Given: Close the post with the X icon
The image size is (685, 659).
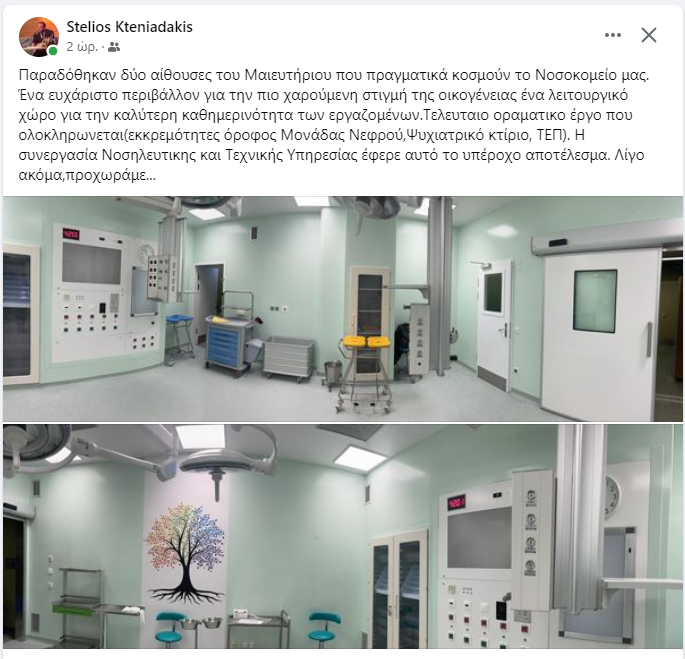Looking at the screenshot, I should point(649,35).
